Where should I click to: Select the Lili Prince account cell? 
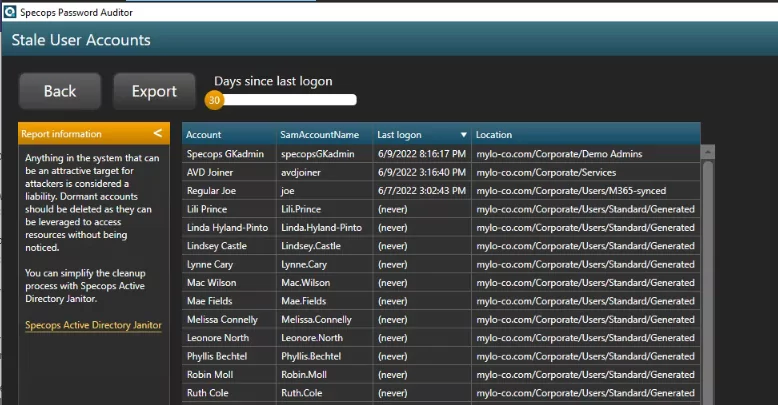click(229, 209)
